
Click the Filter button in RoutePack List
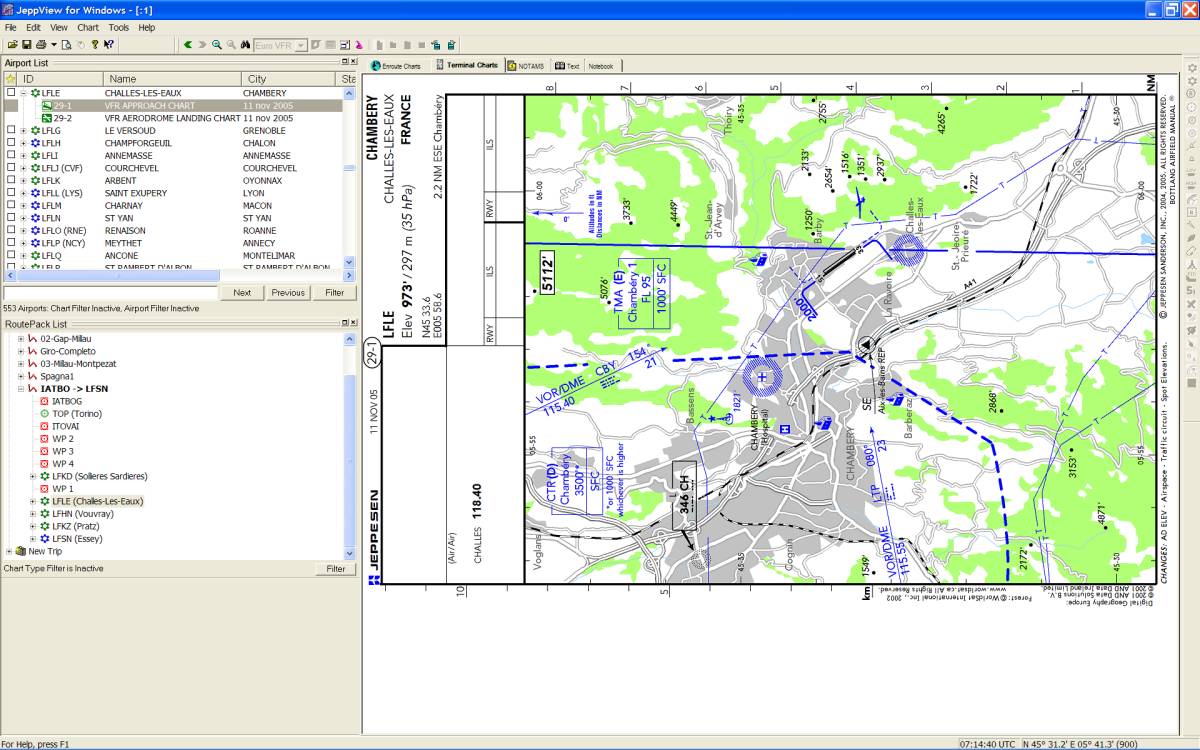point(335,568)
